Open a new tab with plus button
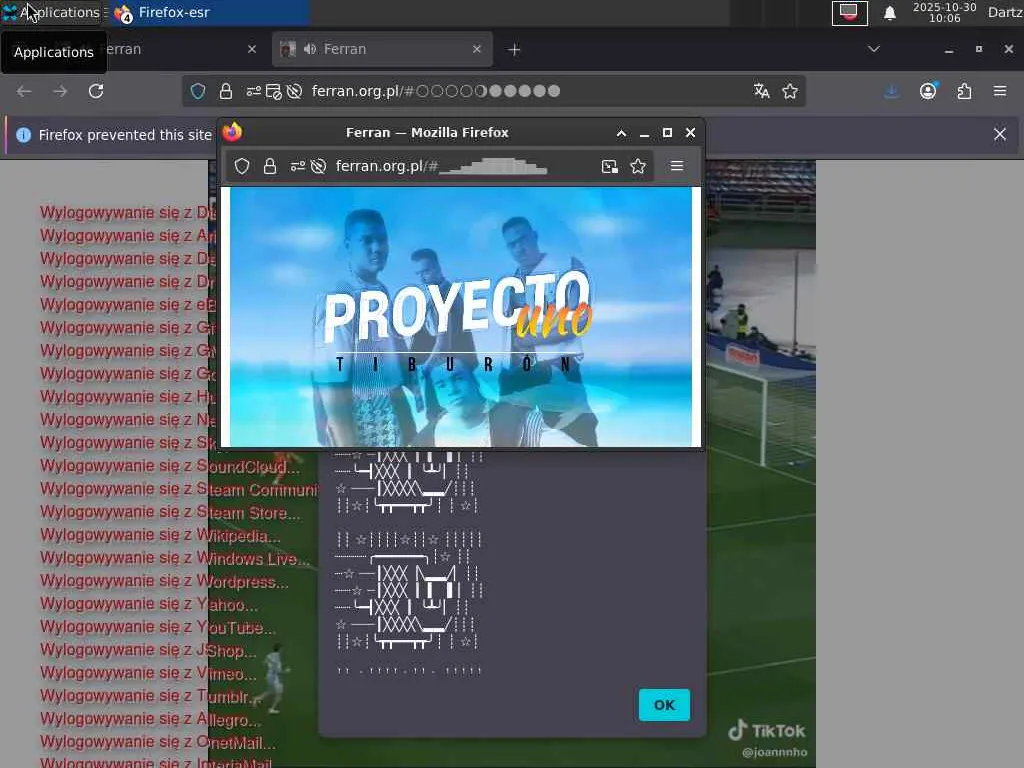 pyautogui.click(x=514, y=50)
